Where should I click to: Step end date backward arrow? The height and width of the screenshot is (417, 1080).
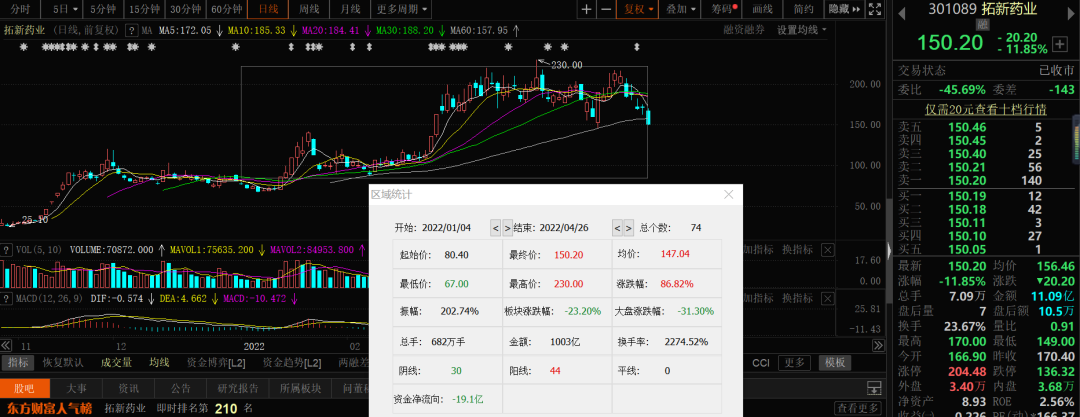pos(618,227)
